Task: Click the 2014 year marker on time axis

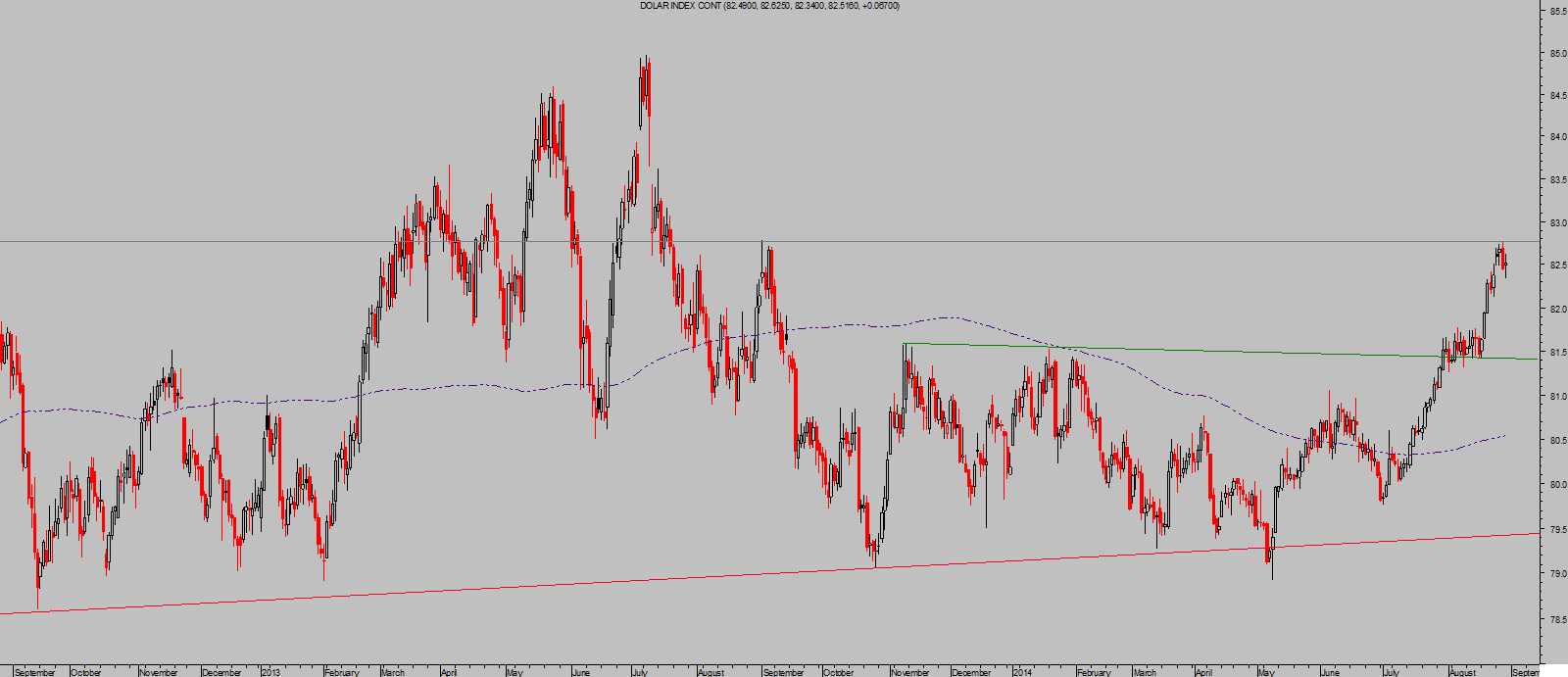Action: coord(1022,672)
